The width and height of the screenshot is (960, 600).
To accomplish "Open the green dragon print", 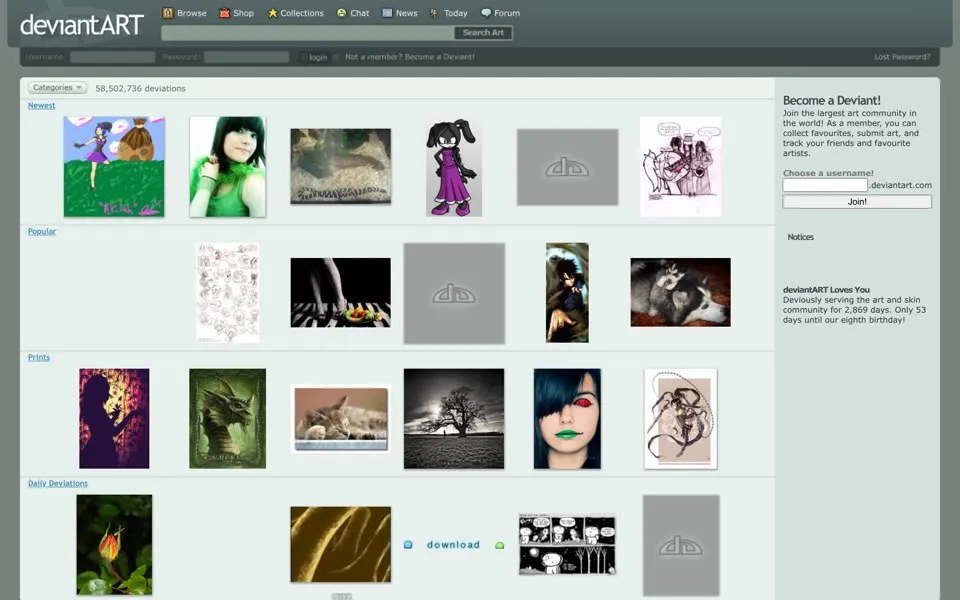I will click(228, 419).
